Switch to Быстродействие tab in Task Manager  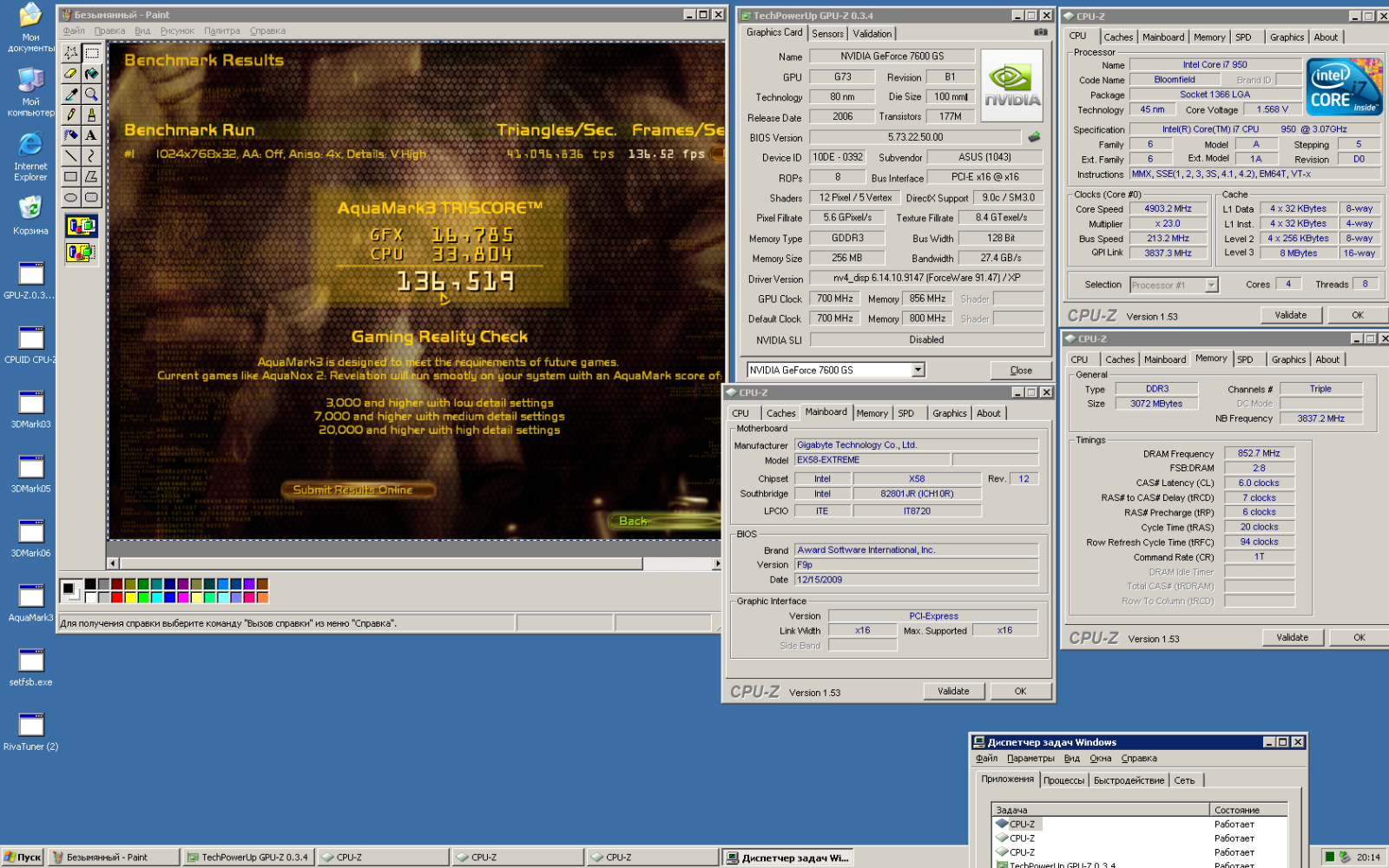1129,780
